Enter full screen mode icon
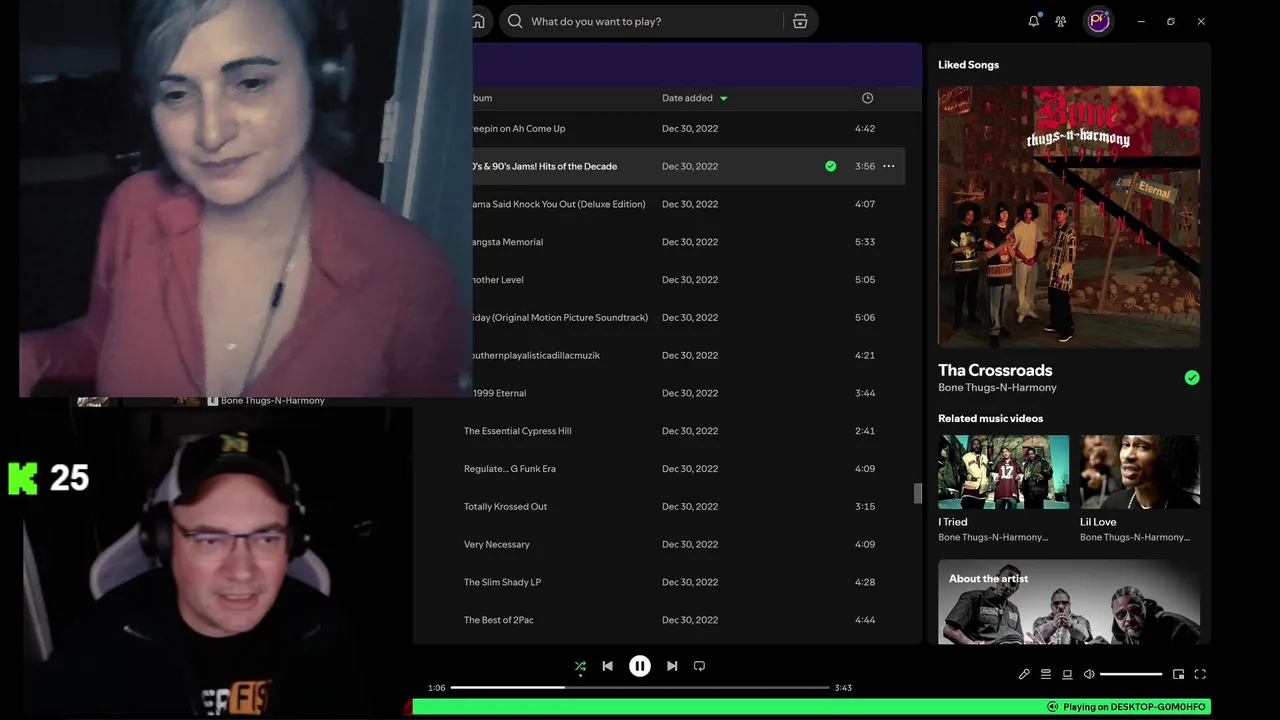Screen dimensions: 1280x720 (1200, 674)
